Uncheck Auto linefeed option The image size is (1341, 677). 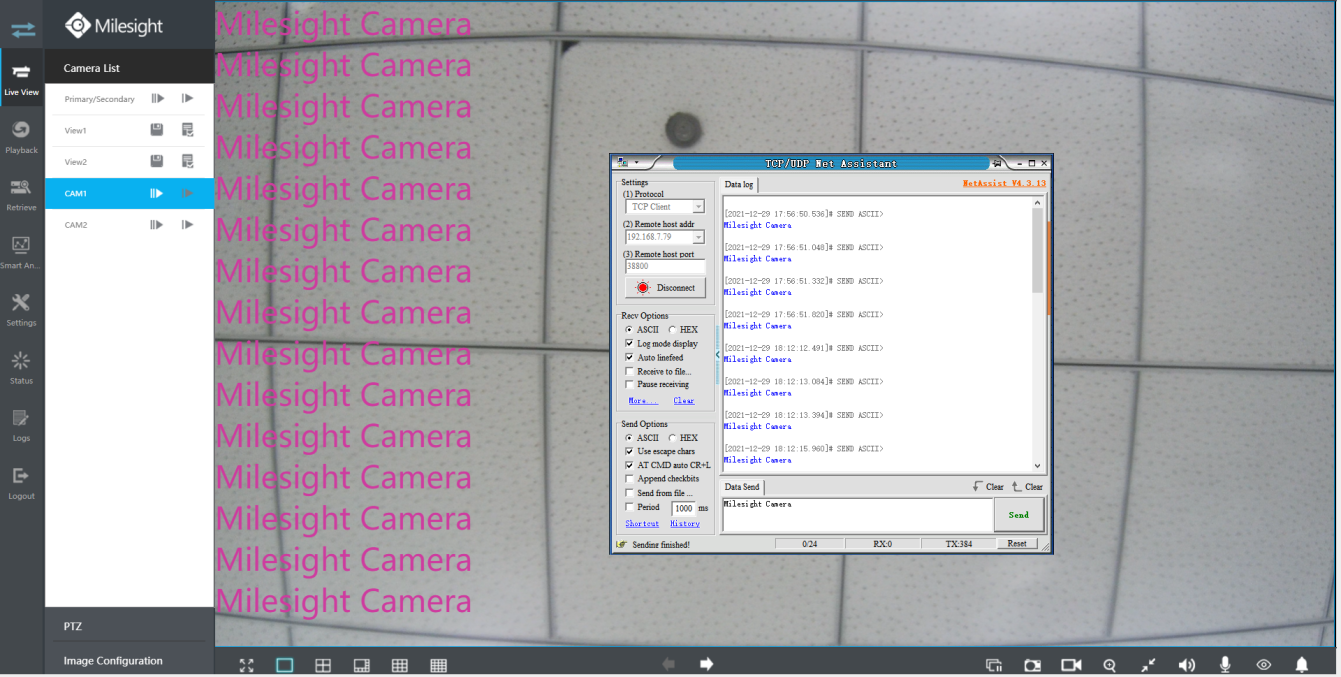(629, 357)
